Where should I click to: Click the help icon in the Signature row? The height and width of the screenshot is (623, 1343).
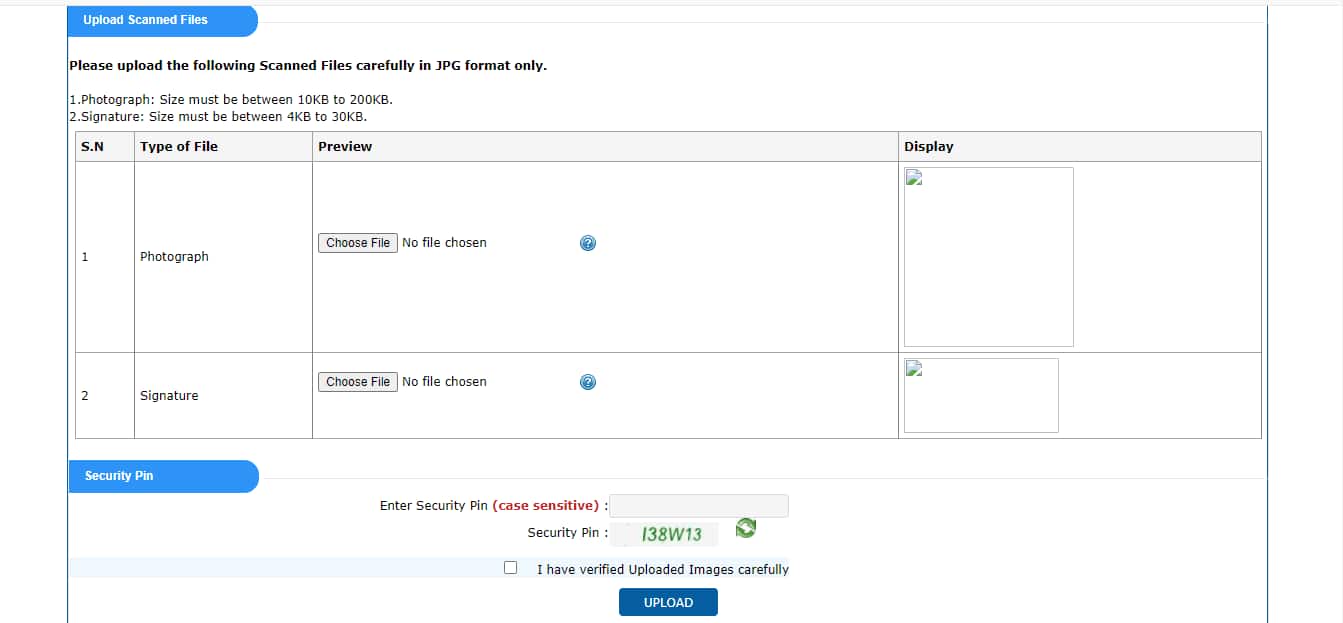click(588, 382)
